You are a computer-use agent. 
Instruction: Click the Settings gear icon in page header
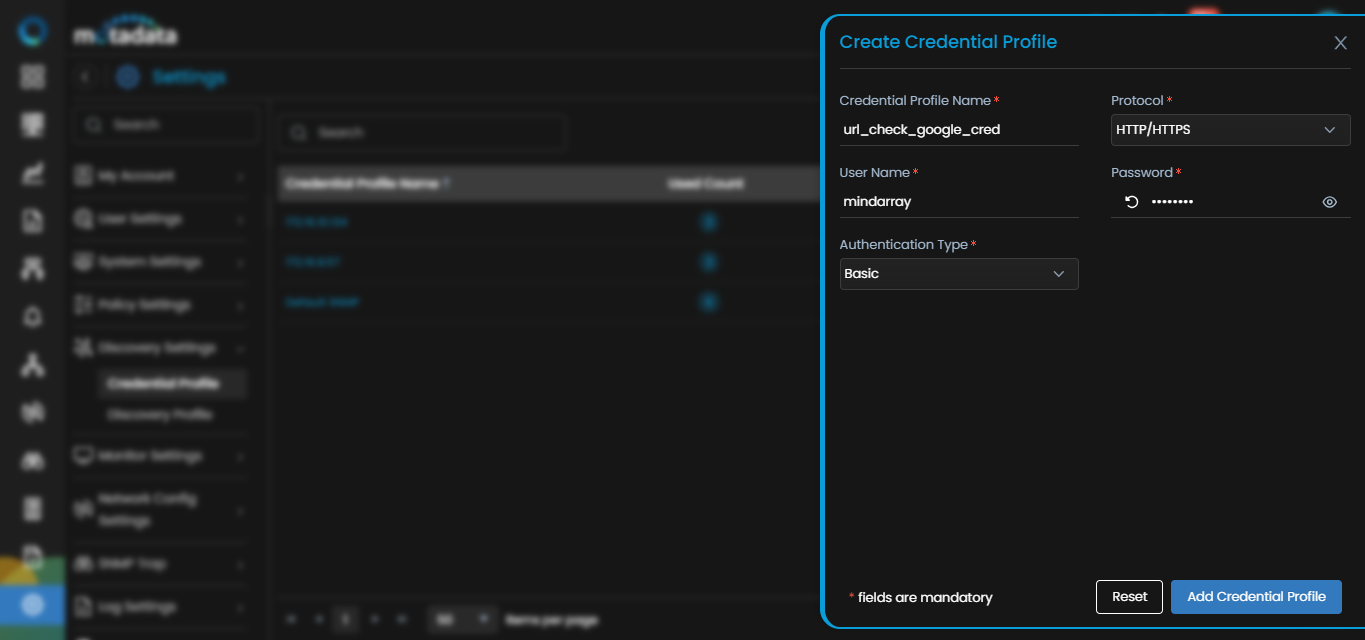[128, 77]
